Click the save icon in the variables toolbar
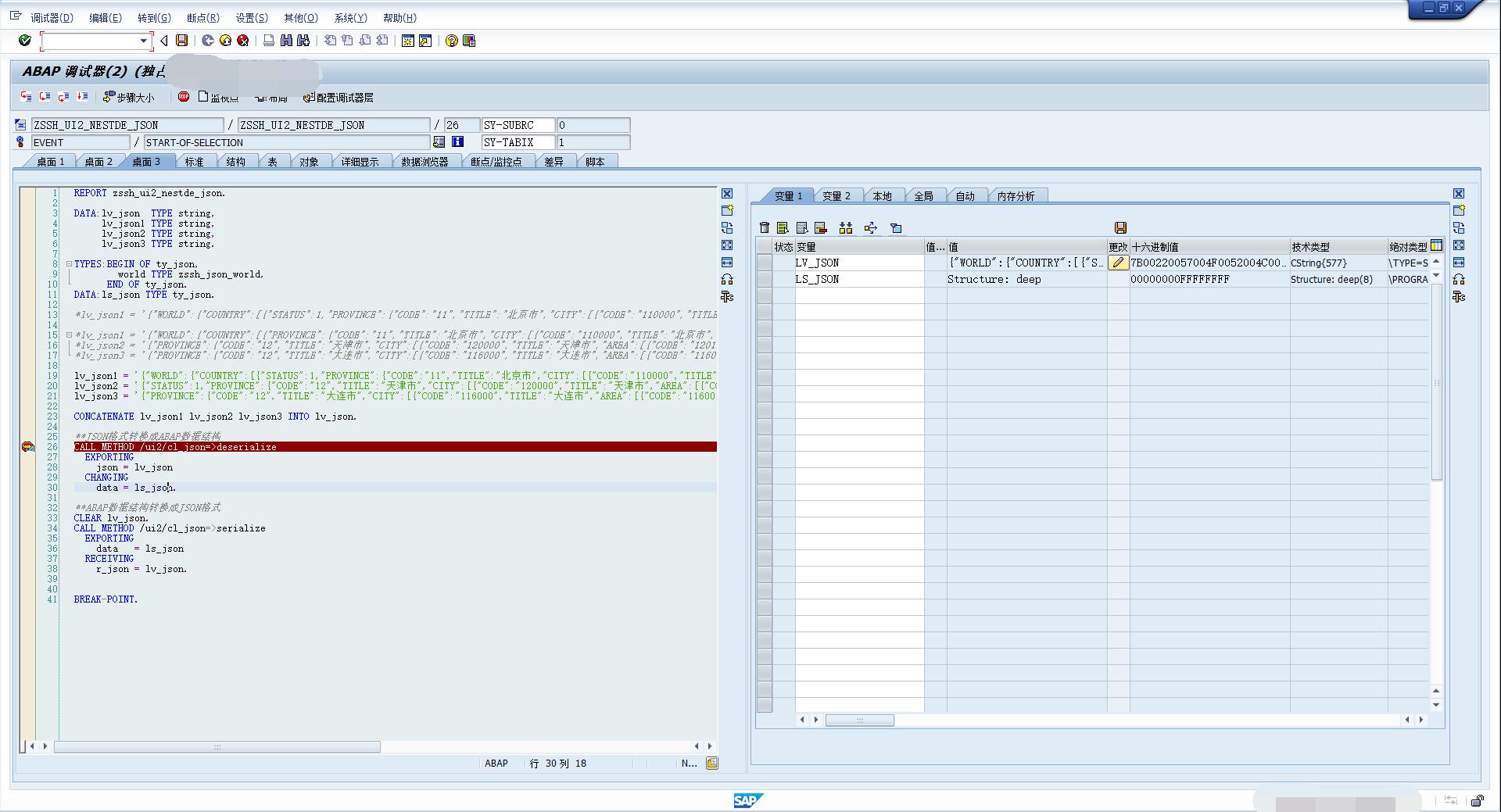 tap(1120, 227)
